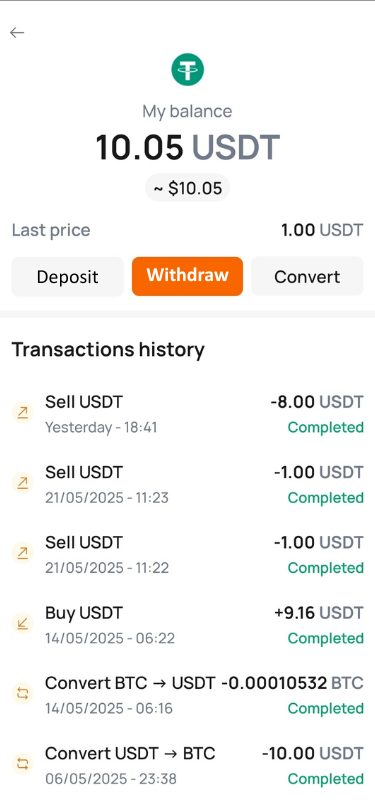The height and width of the screenshot is (812, 375).
Task: Click the ~ $10.05 balance pill
Action: [188, 188]
